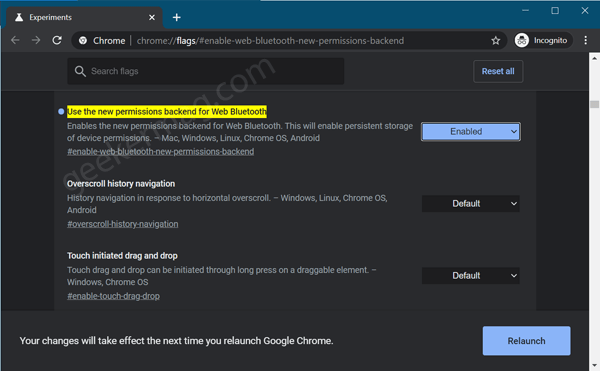Click the Reset all button
Screen dimensions: 600x371
[x=498, y=71]
